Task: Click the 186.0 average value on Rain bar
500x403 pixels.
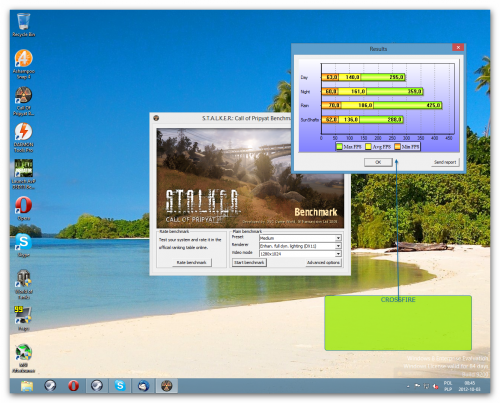Action: [365, 105]
